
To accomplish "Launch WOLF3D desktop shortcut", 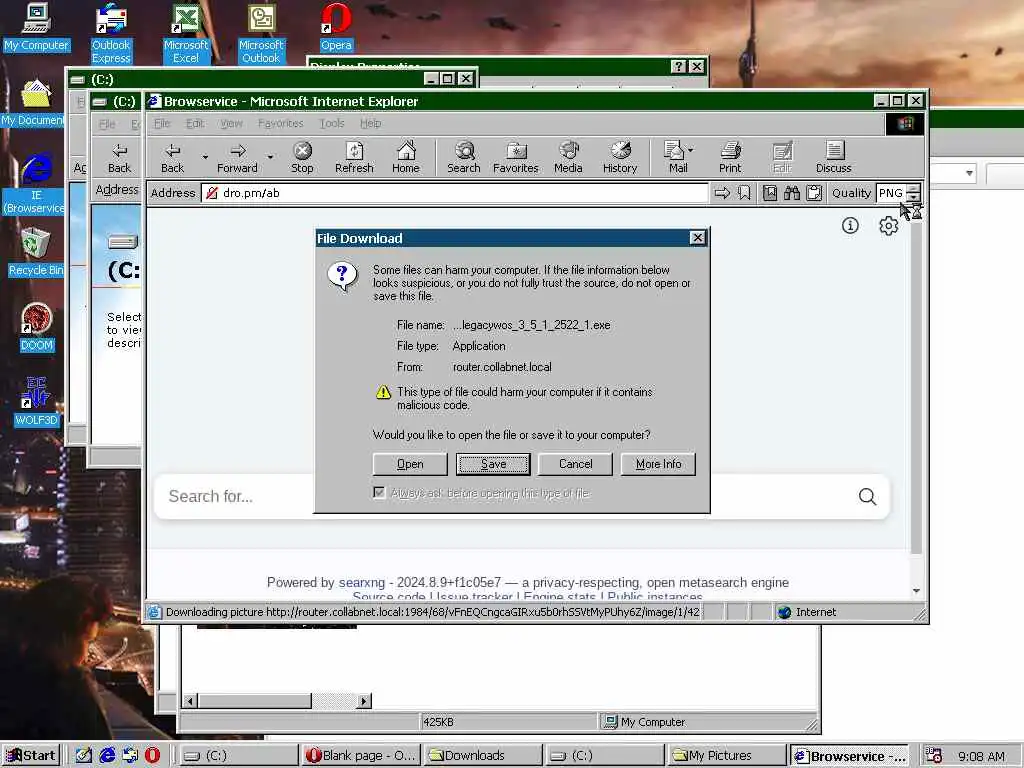I will [x=36, y=402].
